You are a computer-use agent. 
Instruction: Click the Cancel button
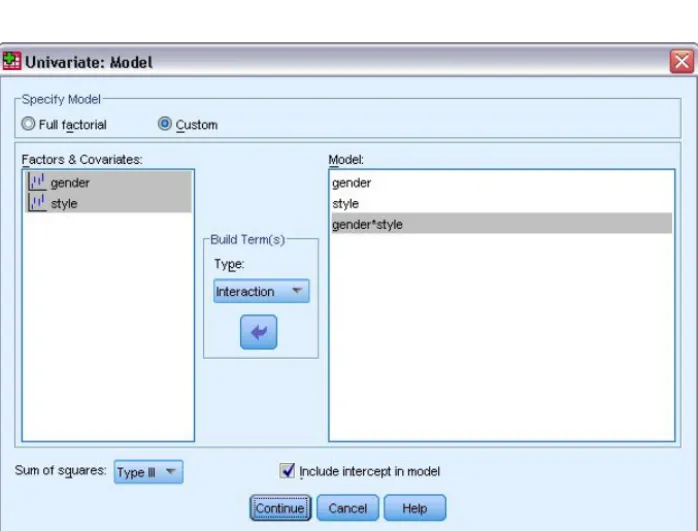pyautogui.click(x=348, y=508)
